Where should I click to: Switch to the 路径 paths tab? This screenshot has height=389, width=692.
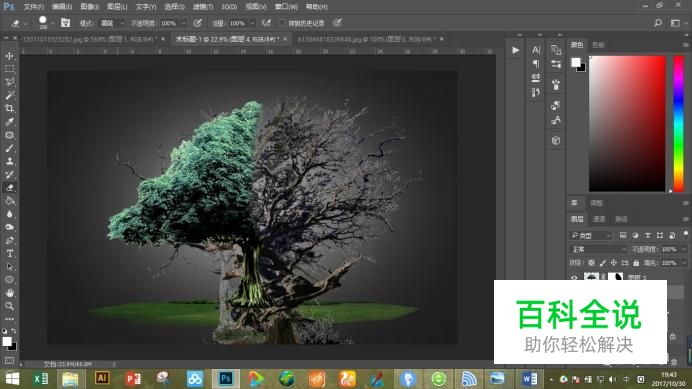click(x=621, y=219)
